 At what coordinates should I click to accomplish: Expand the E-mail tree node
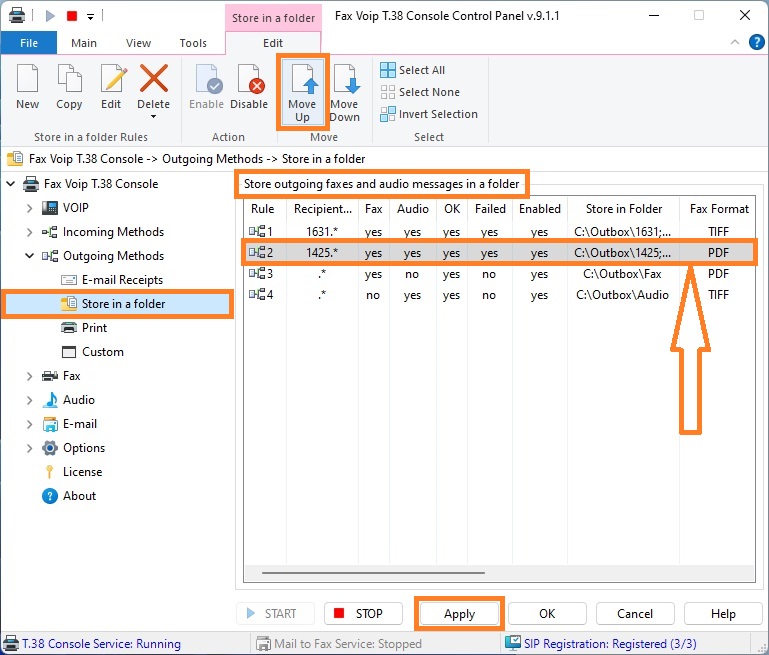(x=29, y=424)
